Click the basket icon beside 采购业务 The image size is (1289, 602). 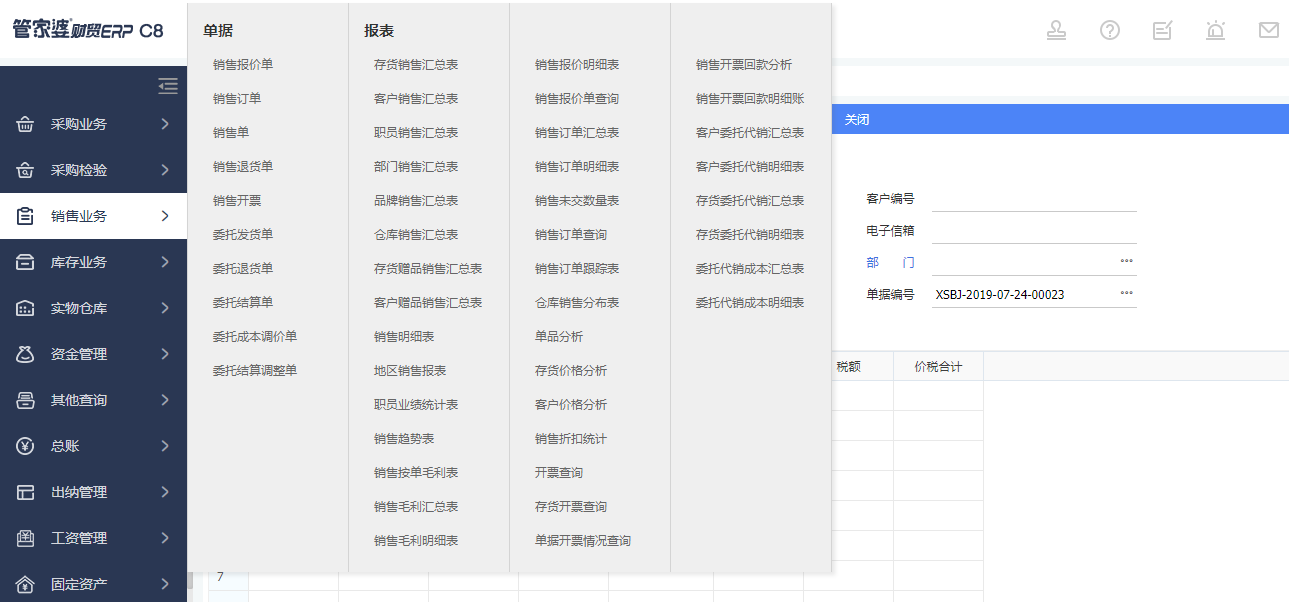tap(26, 125)
